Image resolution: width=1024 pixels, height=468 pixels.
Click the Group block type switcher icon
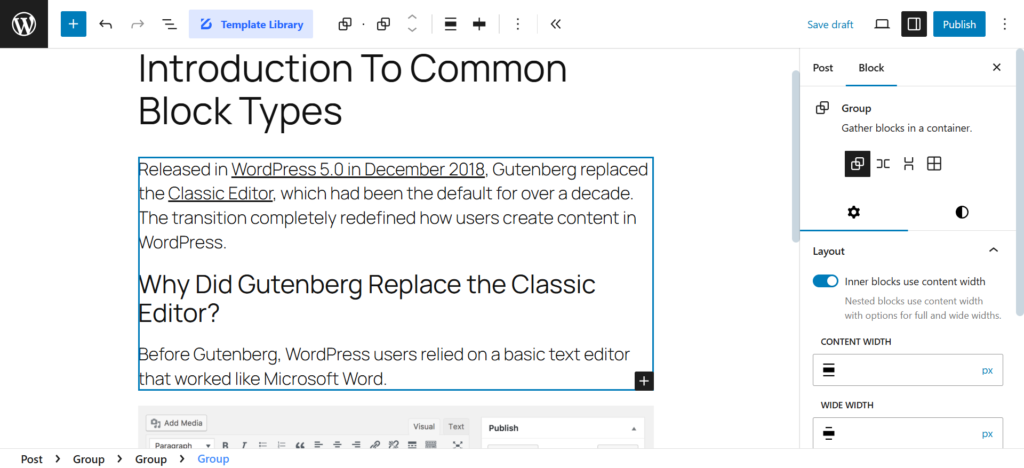383,24
